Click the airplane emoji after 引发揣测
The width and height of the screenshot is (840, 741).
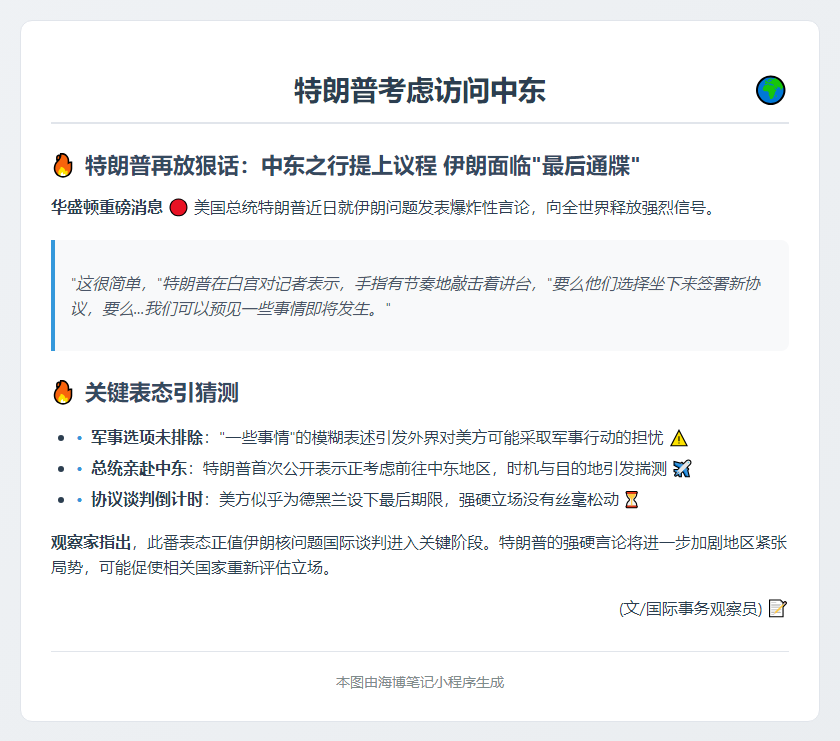[682, 469]
